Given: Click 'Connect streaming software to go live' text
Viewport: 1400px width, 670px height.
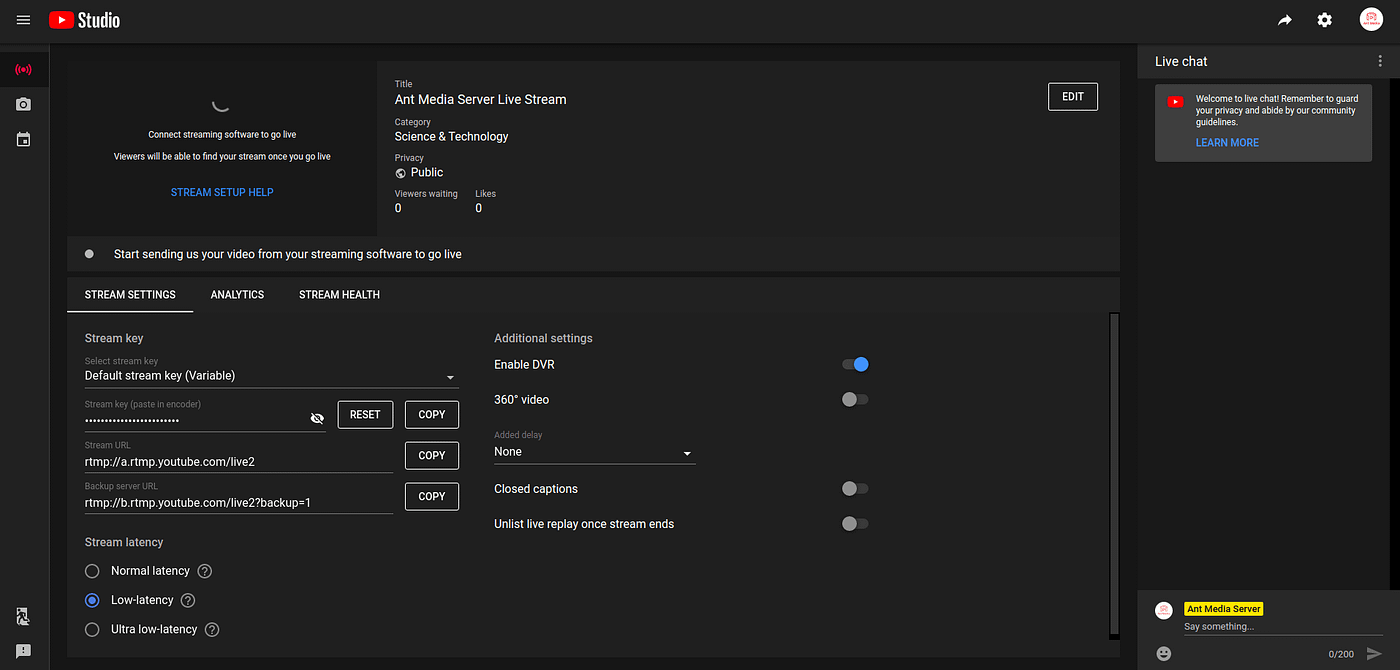Looking at the screenshot, I should point(222,134).
